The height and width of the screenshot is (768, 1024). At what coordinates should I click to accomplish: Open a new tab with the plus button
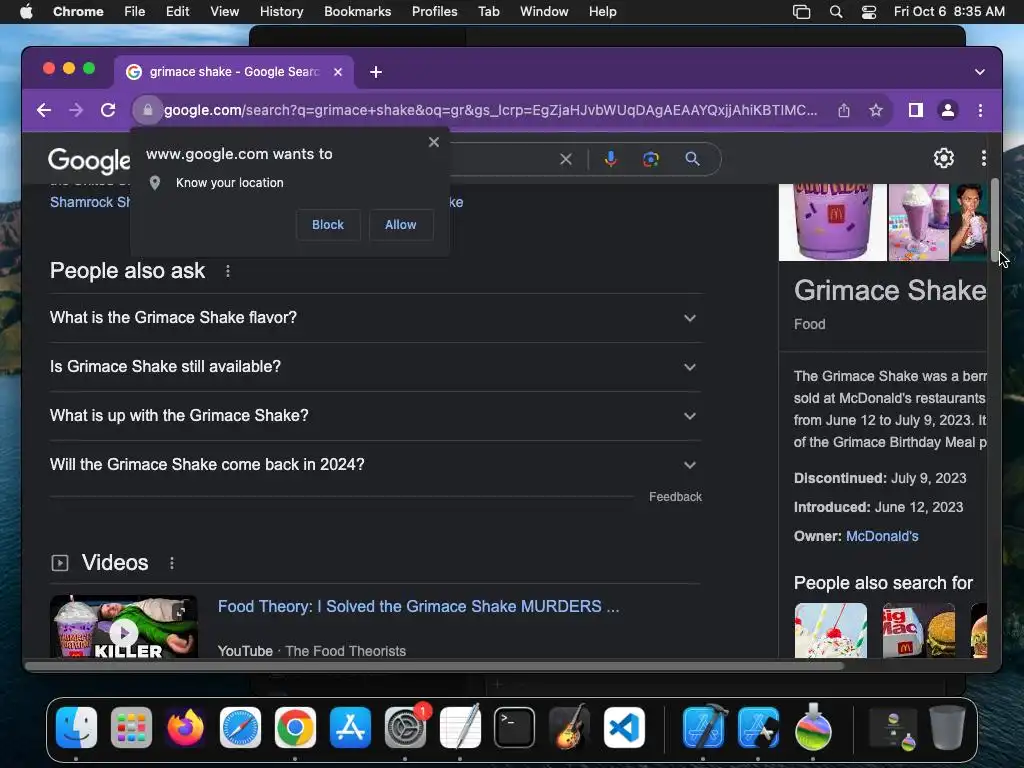[x=376, y=72]
